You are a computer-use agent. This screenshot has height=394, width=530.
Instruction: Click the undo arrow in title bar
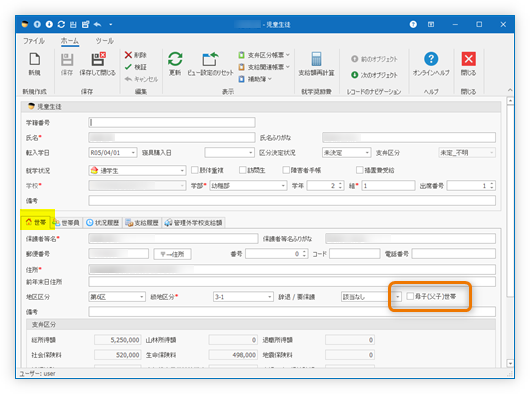tap(97, 24)
